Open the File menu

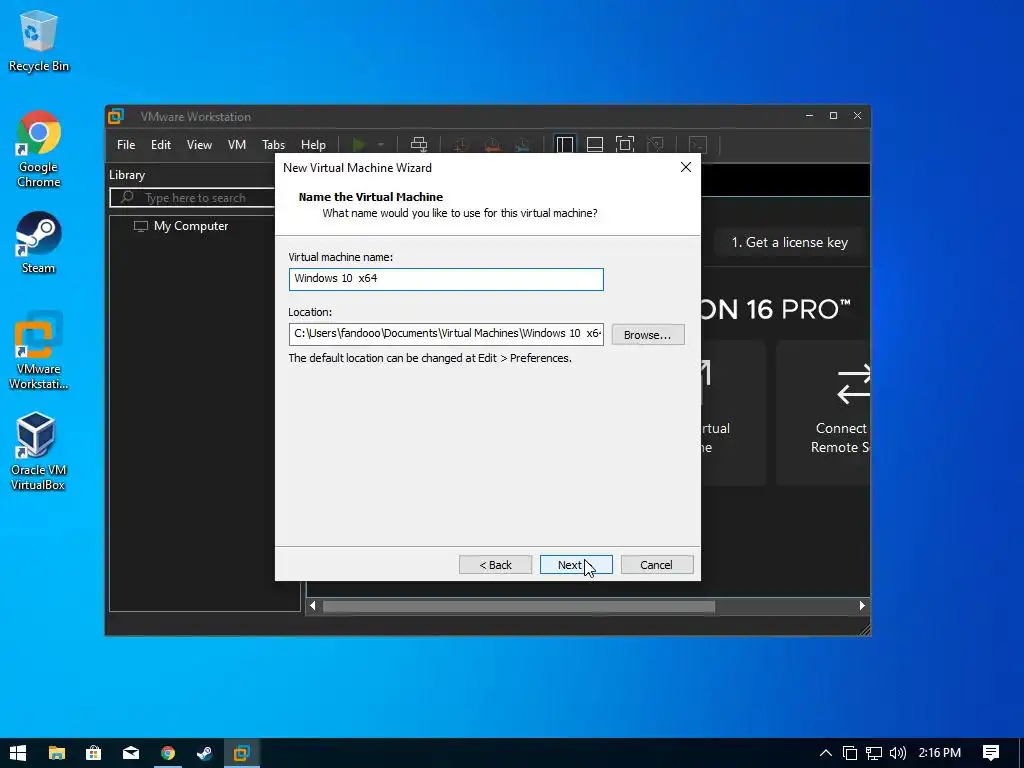126,145
